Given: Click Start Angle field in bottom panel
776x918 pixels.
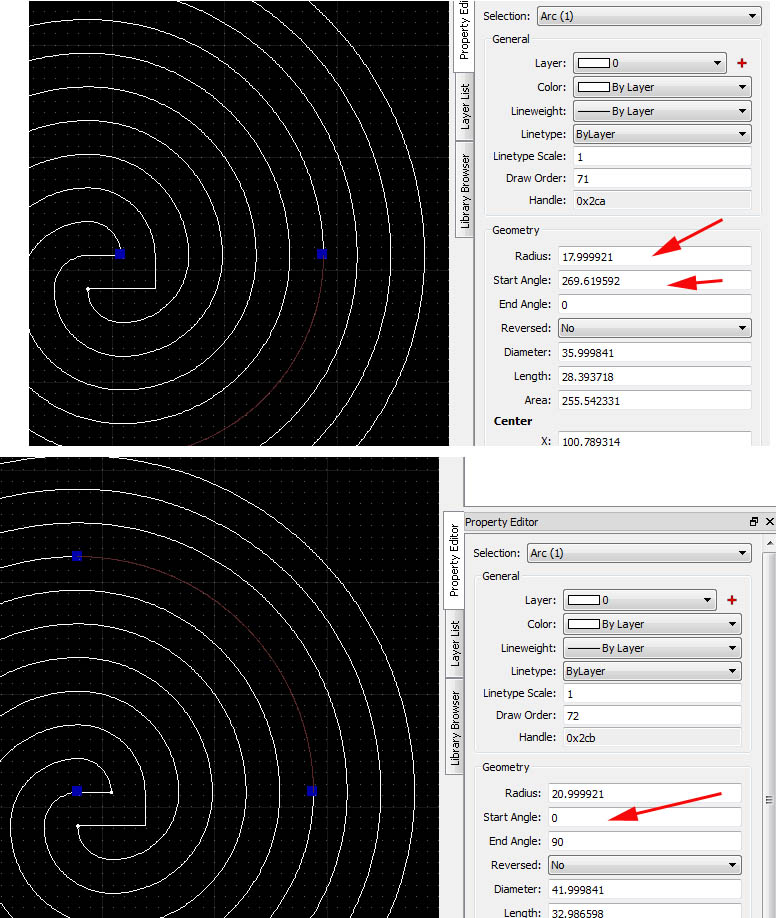Looking at the screenshot, I should click(x=644, y=817).
